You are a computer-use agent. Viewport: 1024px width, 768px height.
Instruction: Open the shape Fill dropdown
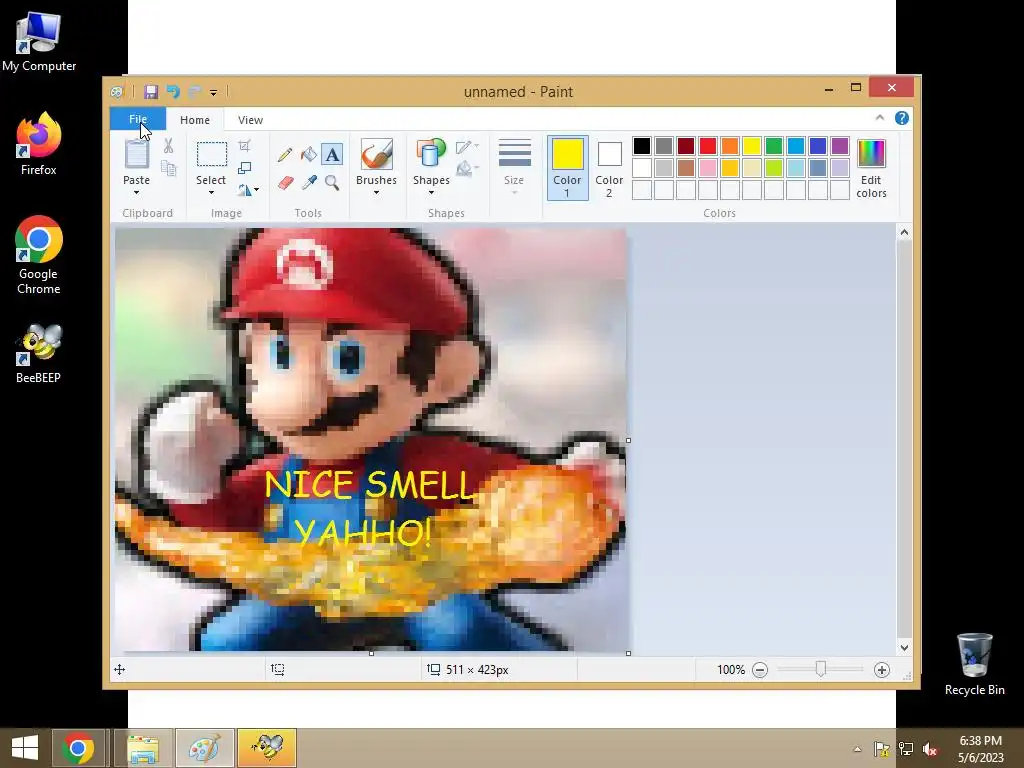468,169
